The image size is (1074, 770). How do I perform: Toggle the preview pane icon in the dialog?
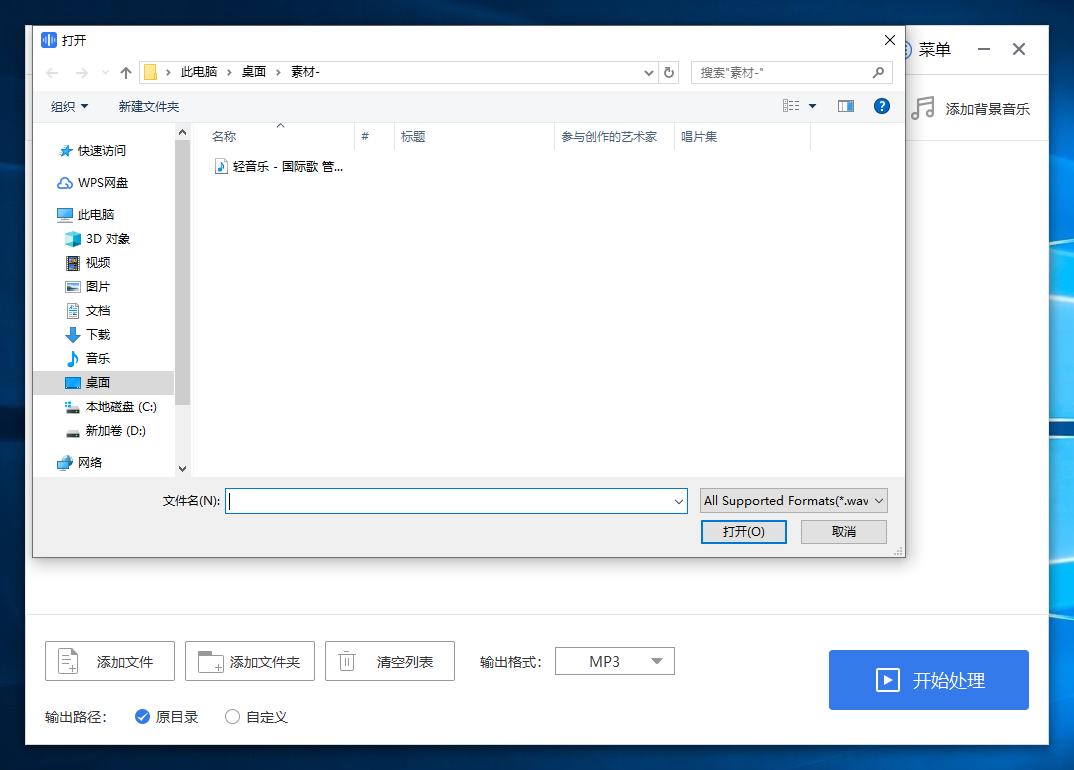tap(845, 106)
